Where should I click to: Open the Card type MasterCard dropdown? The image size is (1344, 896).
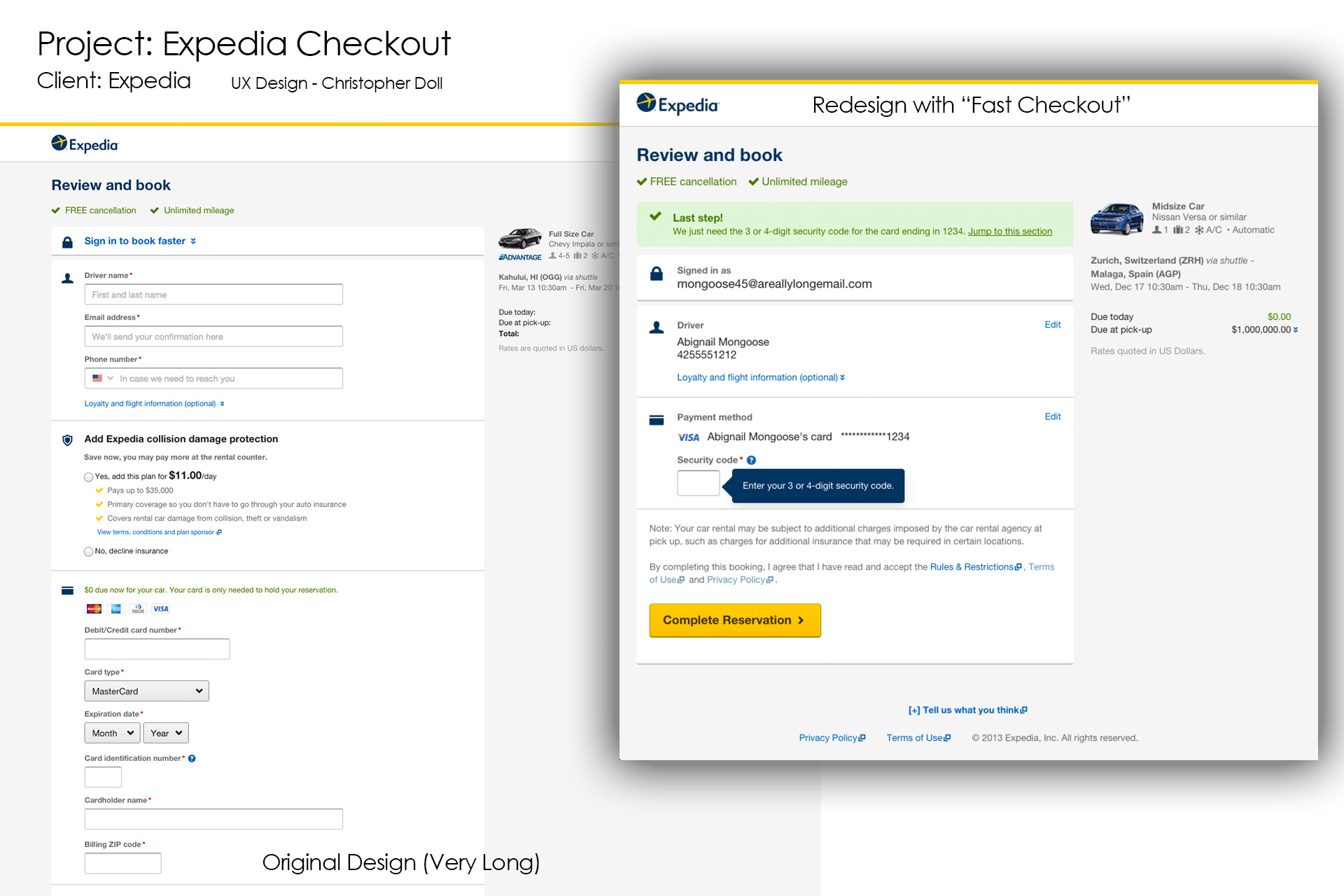(x=146, y=691)
